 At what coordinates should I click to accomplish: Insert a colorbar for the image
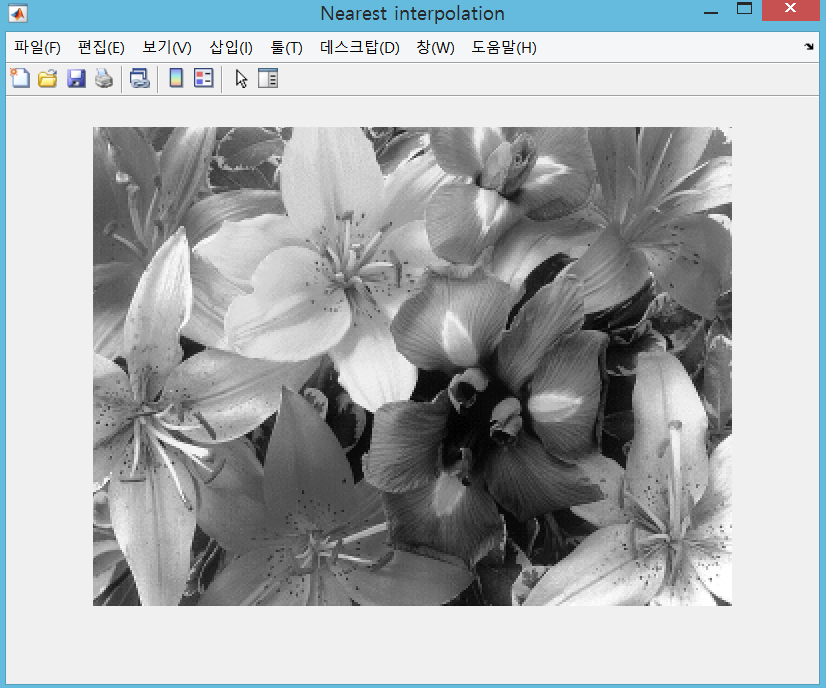[176, 78]
